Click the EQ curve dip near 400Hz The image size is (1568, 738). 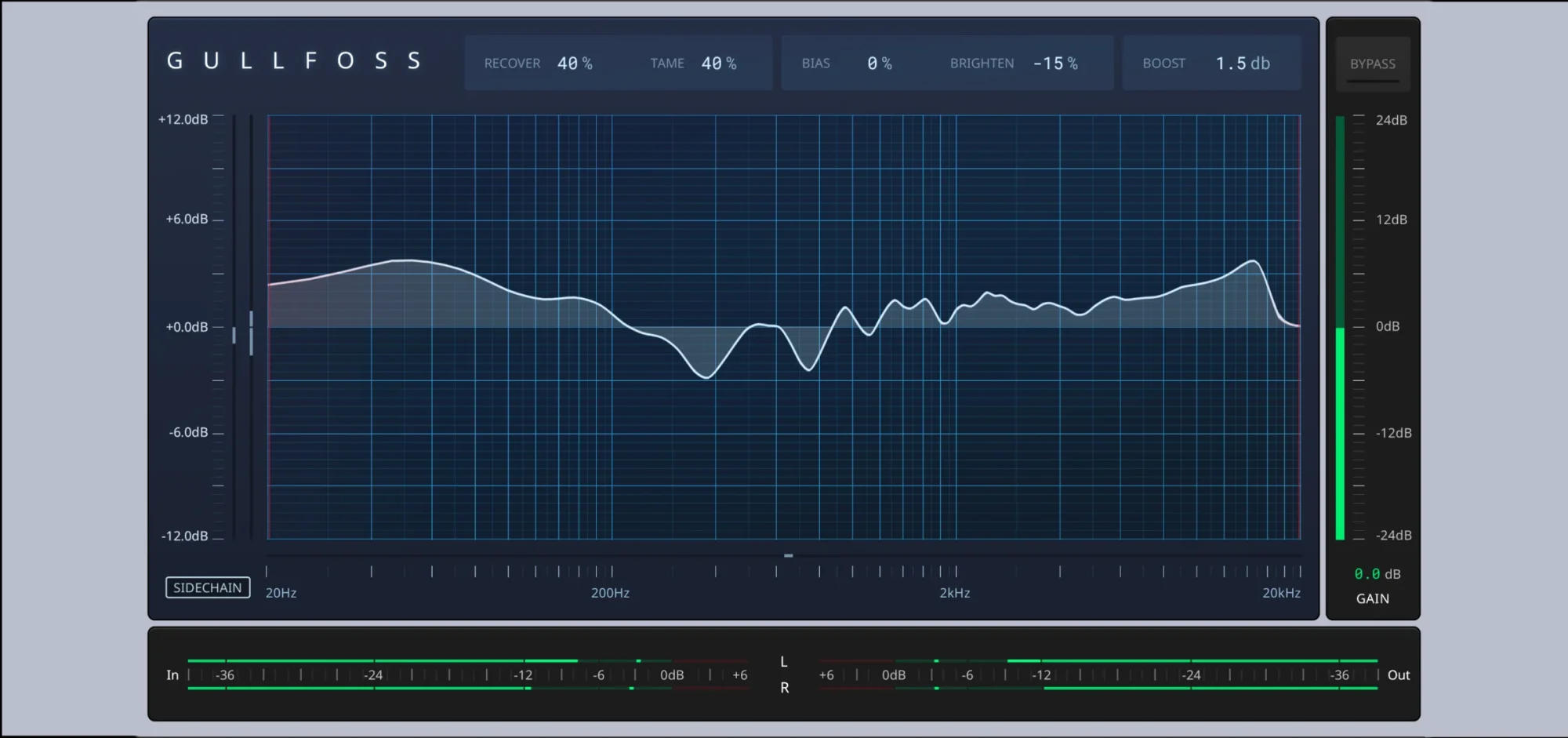coord(706,377)
